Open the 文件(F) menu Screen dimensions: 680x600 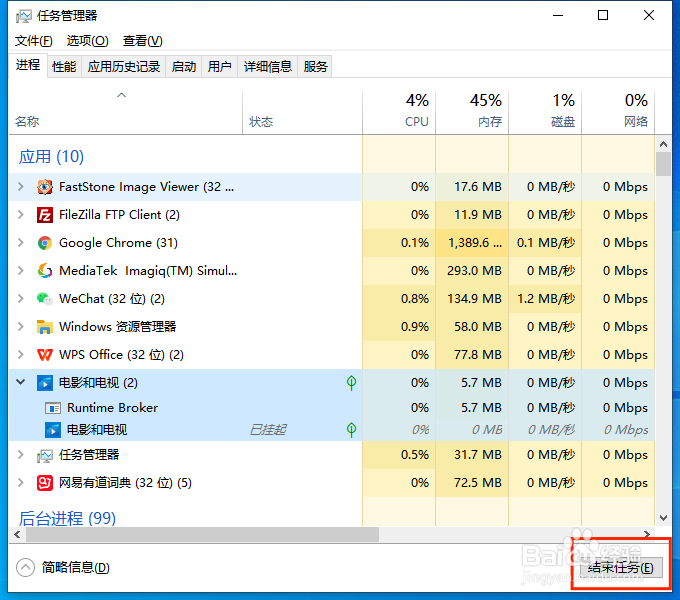34,41
